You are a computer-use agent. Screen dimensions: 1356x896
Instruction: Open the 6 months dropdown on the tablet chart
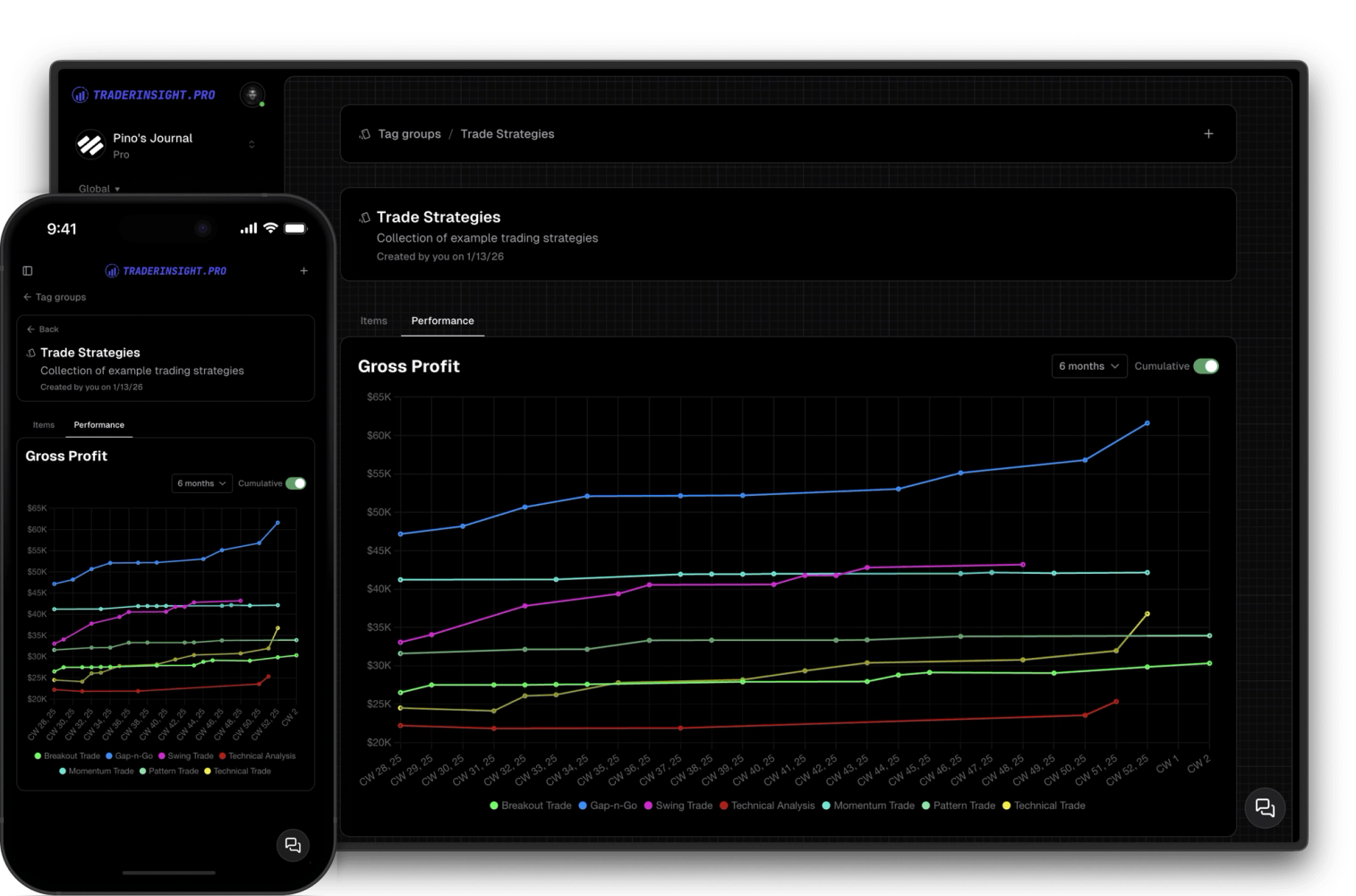[x=1088, y=365]
